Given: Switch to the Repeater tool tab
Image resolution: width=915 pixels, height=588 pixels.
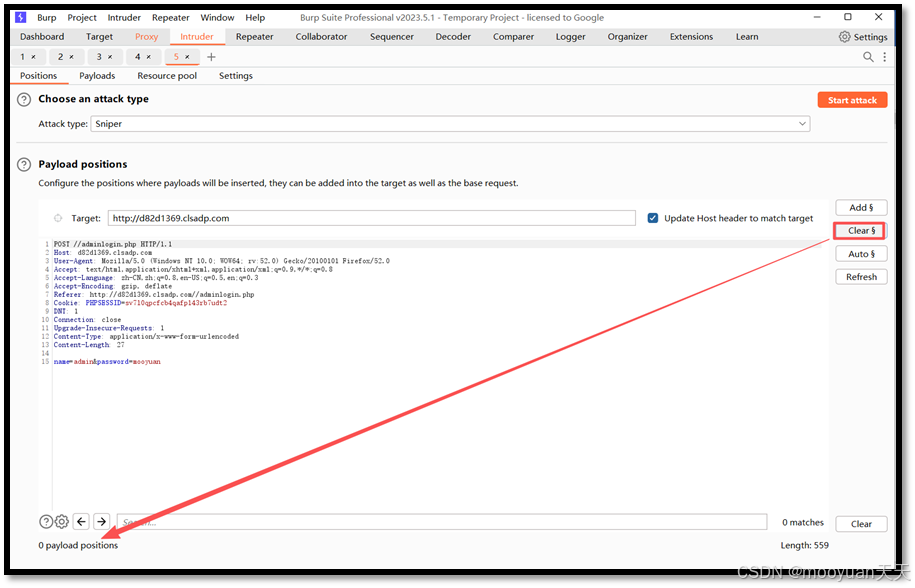Looking at the screenshot, I should [x=254, y=37].
